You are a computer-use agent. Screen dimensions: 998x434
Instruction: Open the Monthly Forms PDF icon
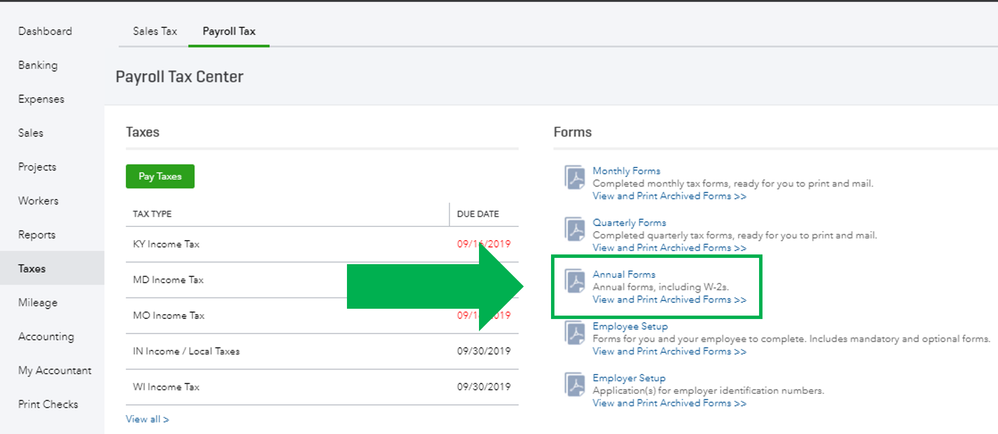point(575,178)
